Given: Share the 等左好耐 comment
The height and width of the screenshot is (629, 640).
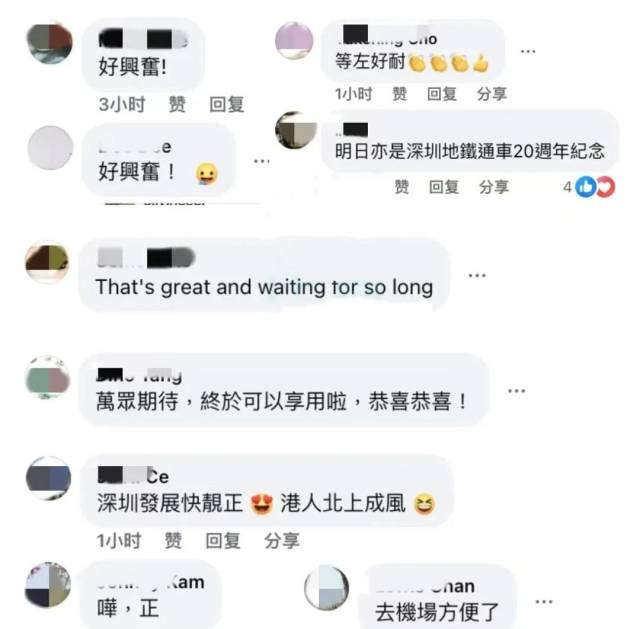Looking at the screenshot, I should 492,94.
